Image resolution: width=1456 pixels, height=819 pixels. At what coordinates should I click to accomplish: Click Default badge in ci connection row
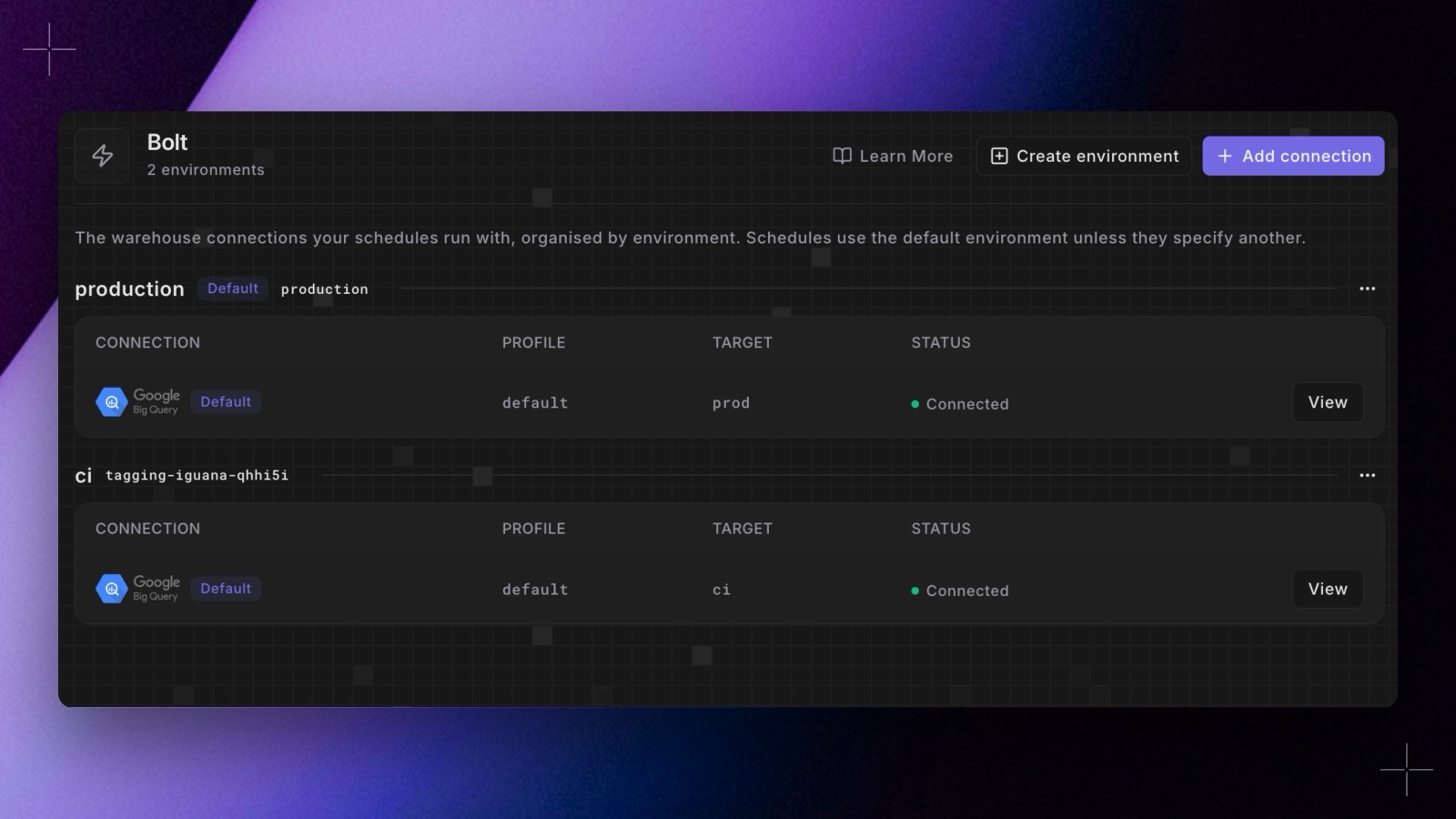tap(226, 589)
